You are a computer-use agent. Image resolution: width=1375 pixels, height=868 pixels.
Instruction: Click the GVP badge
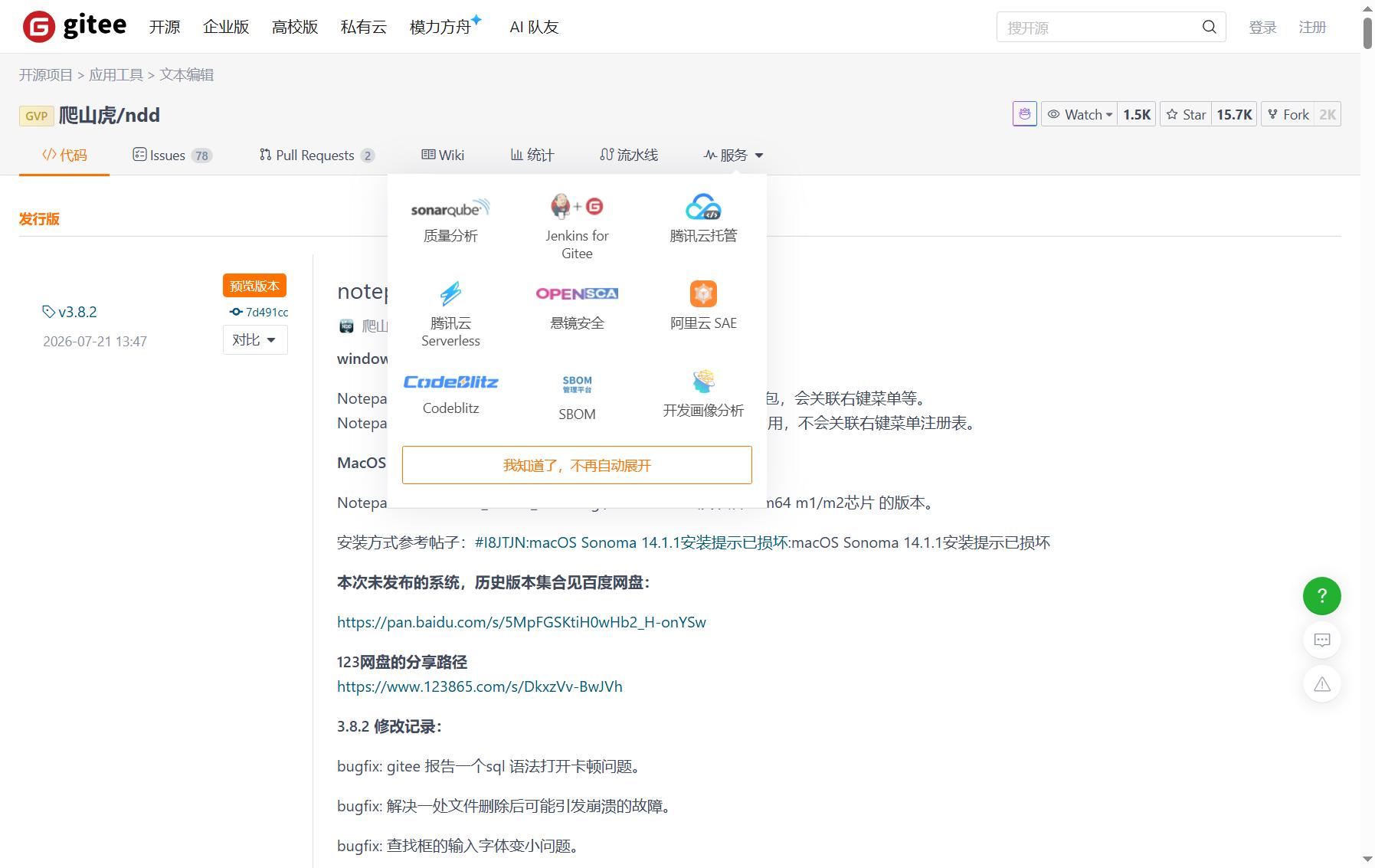click(36, 116)
